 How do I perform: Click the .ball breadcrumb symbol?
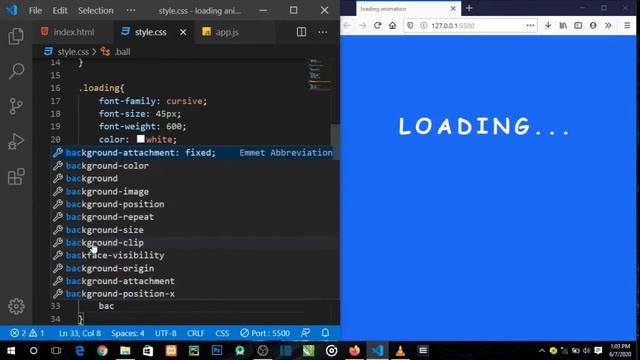122,52
